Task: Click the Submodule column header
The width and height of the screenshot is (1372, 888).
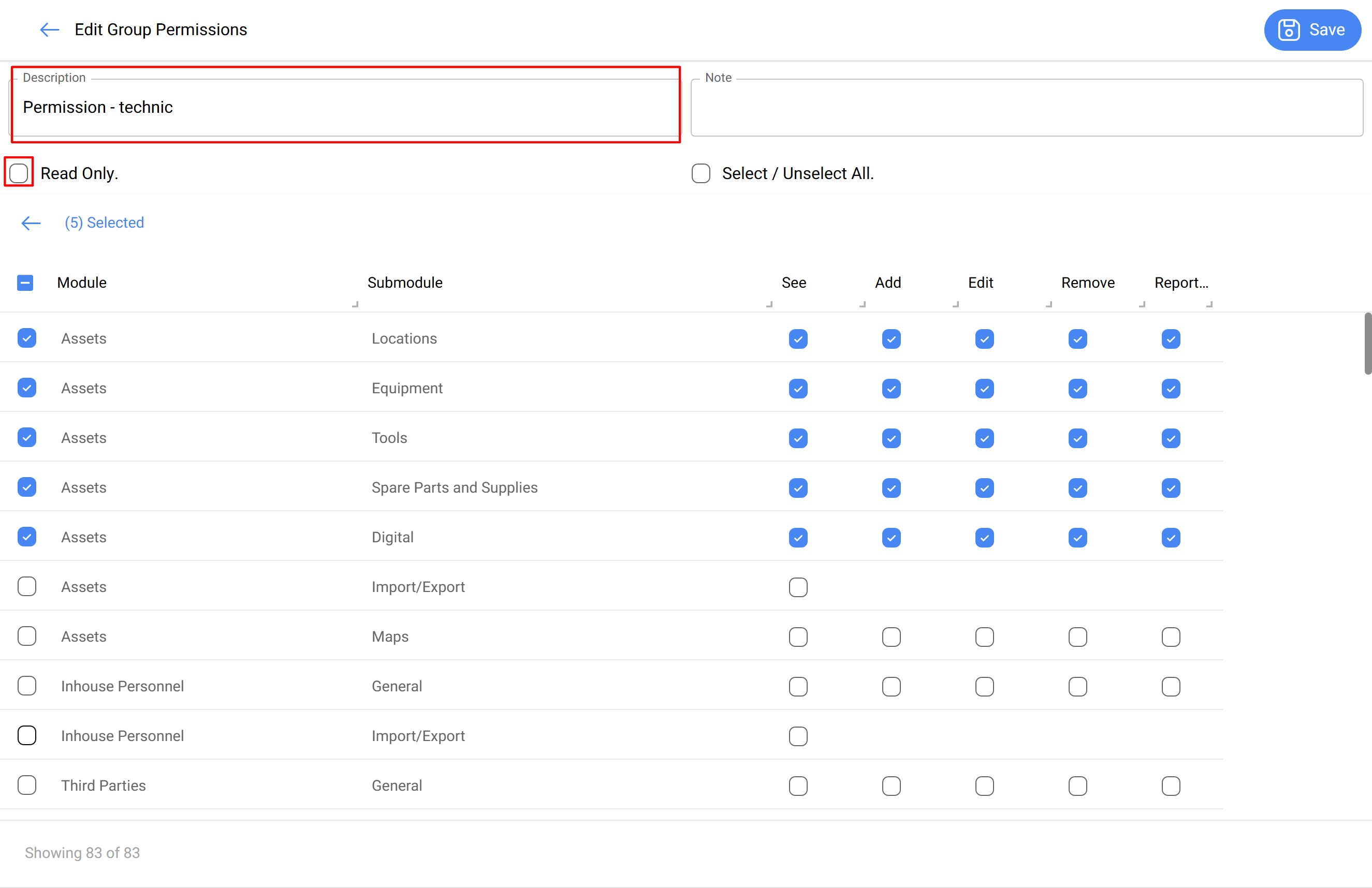Action: [405, 283]
